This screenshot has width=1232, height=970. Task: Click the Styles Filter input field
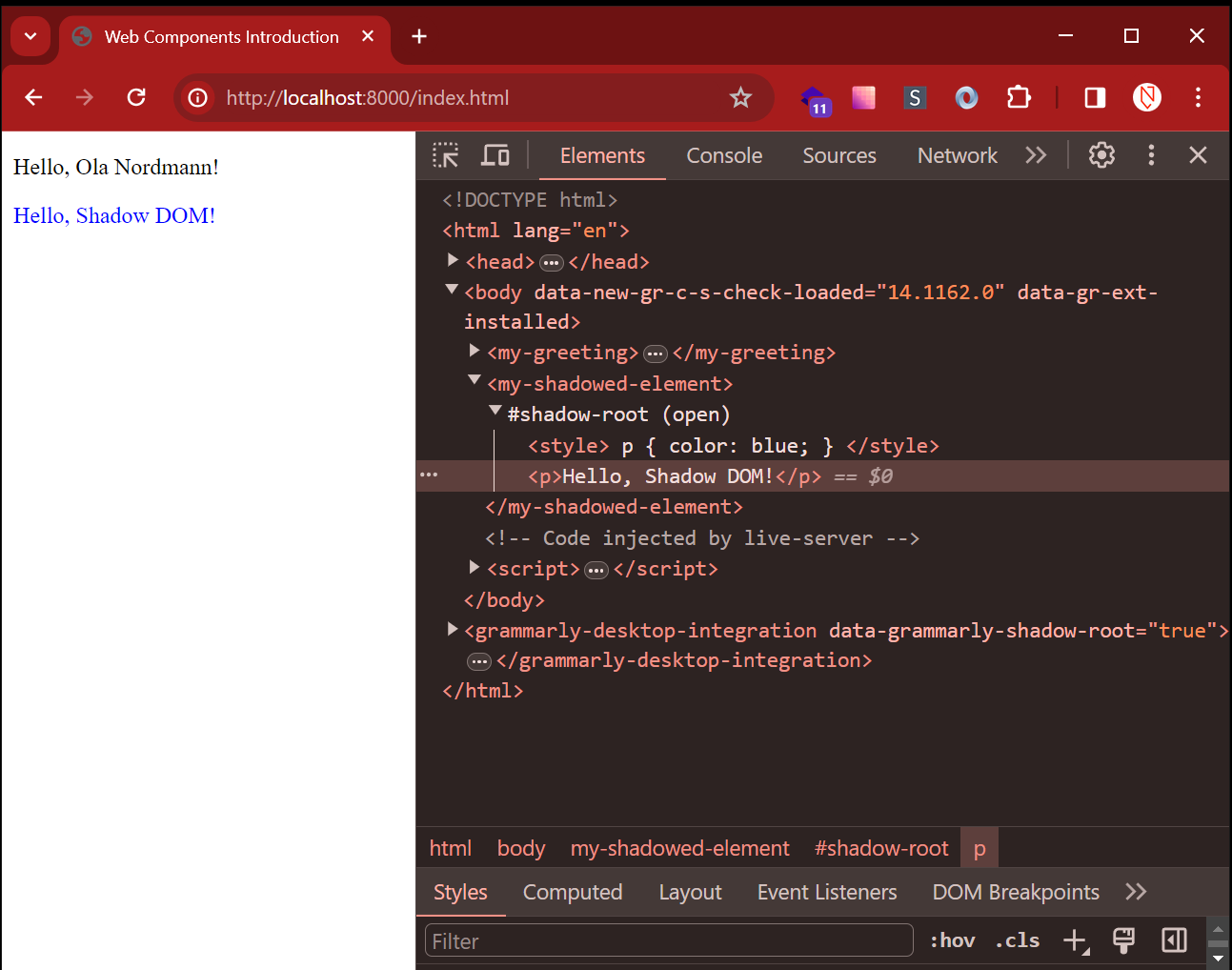(x=669, y=940)
